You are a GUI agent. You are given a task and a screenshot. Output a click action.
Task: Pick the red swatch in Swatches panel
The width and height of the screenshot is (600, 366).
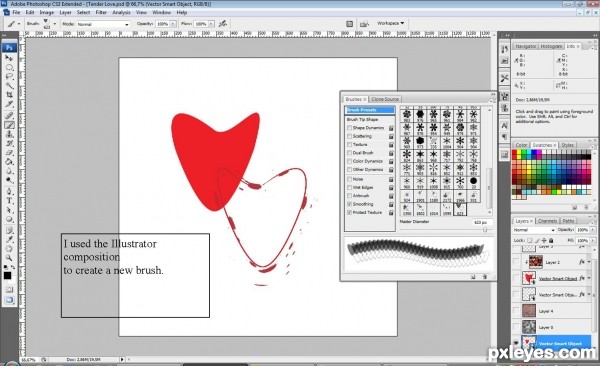click(515, 152)
